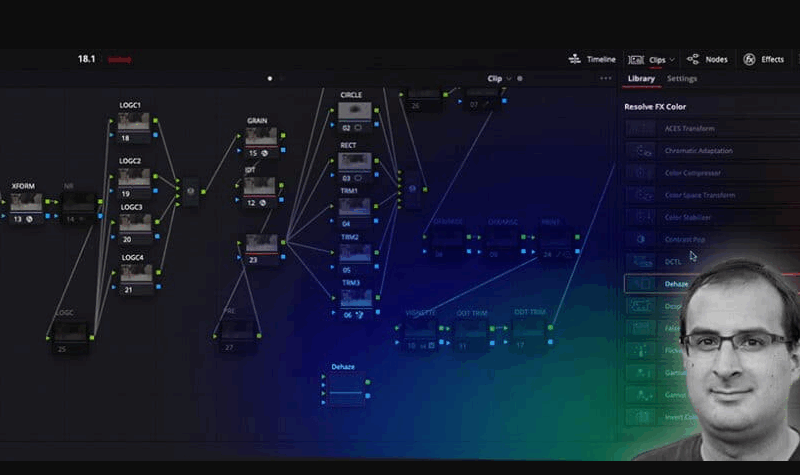Select the LOGC3 node thumbnail
The image size is (800, 475).
135,223
